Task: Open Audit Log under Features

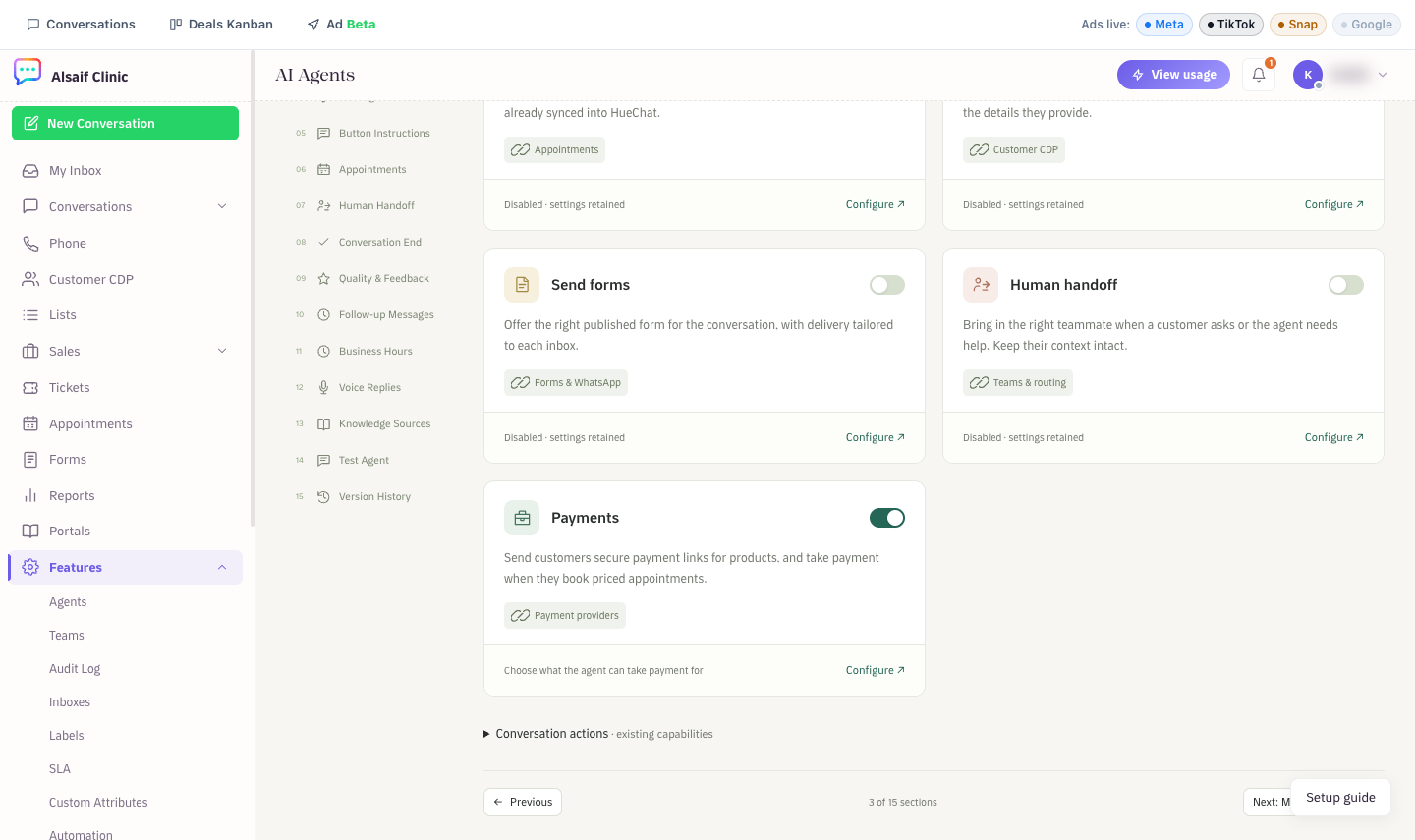Action: (x=75, y=669)
